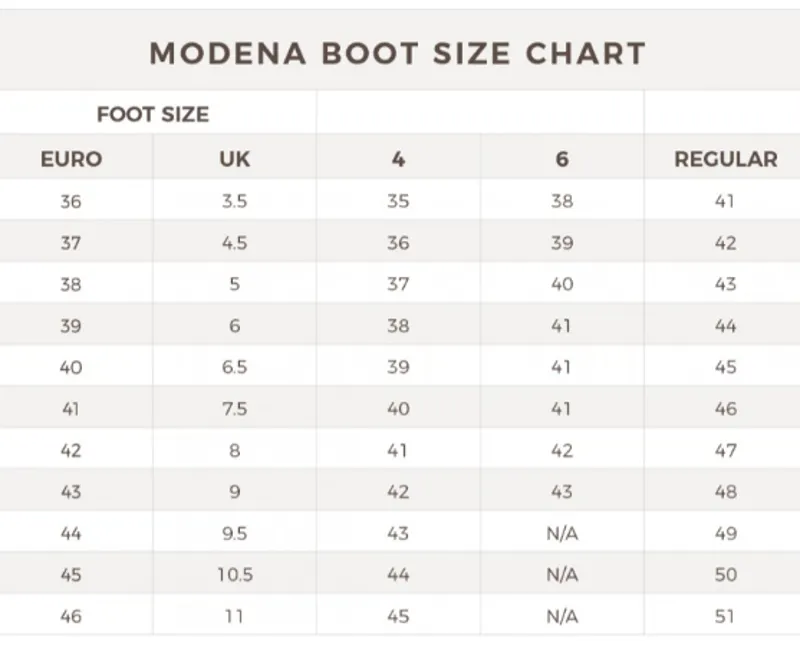Select the REGULAR column header
This screenshot has height=659, width=800.
(726, 159)
